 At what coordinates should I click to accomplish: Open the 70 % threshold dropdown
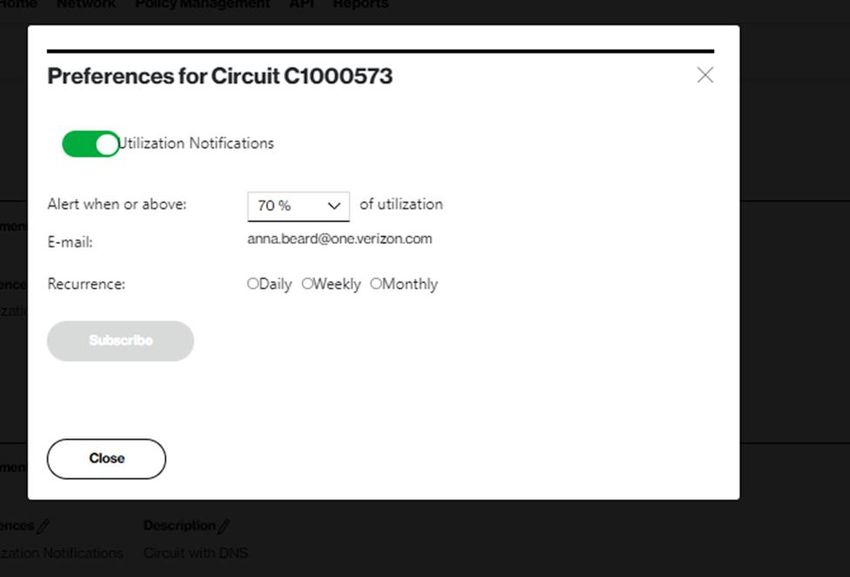[298, 207]
